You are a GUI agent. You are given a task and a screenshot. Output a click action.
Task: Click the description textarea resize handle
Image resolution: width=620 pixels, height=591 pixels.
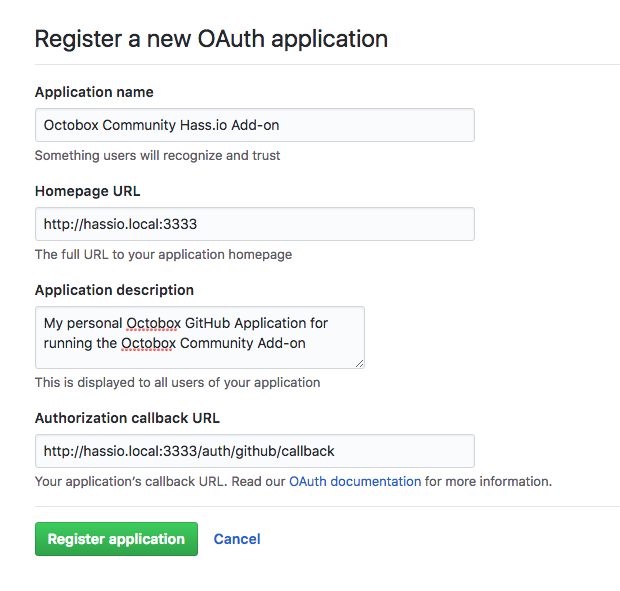coord(359,364)
